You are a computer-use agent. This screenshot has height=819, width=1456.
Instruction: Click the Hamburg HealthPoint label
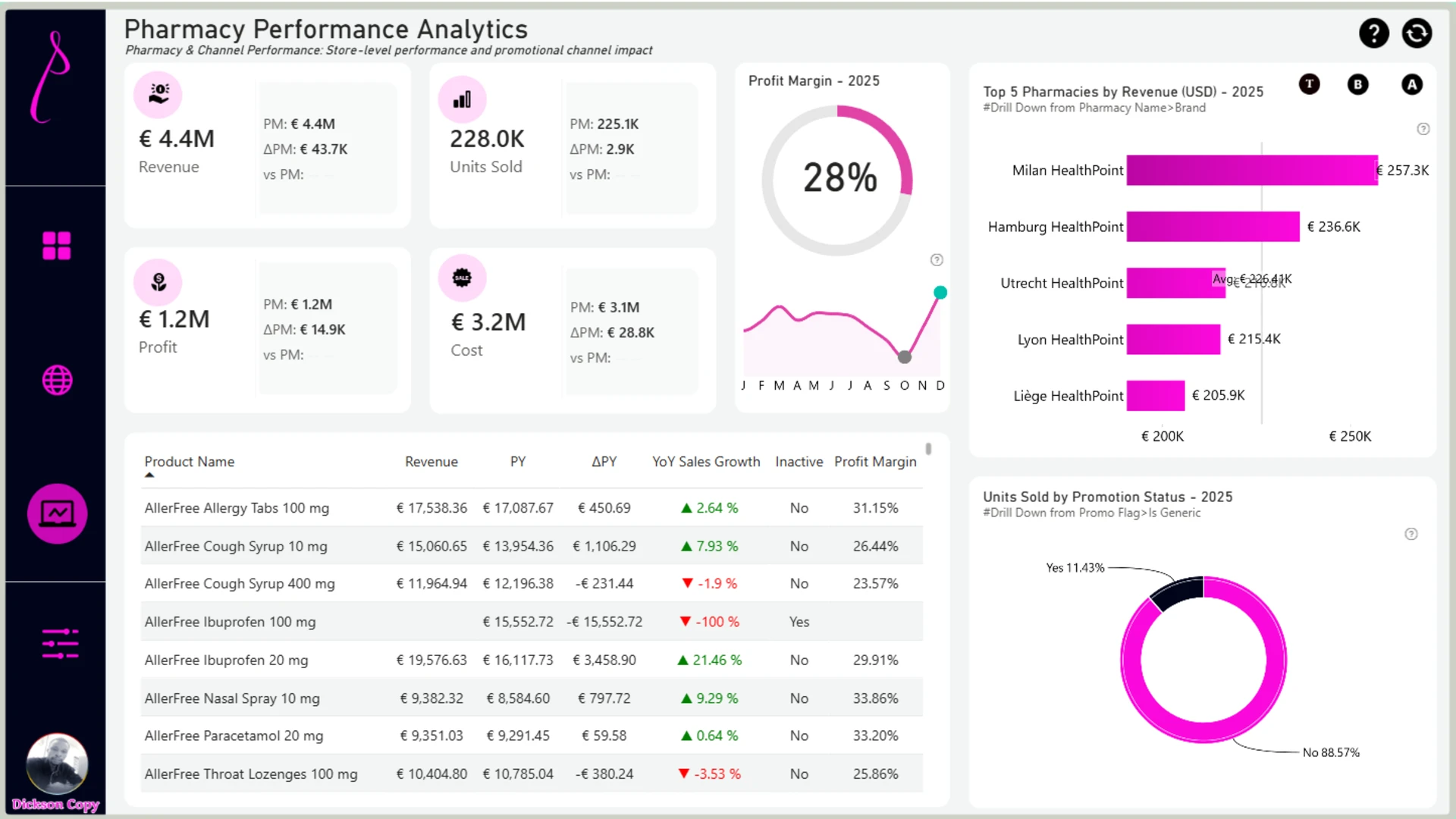pyautogui.click(x=1056, y=227)
